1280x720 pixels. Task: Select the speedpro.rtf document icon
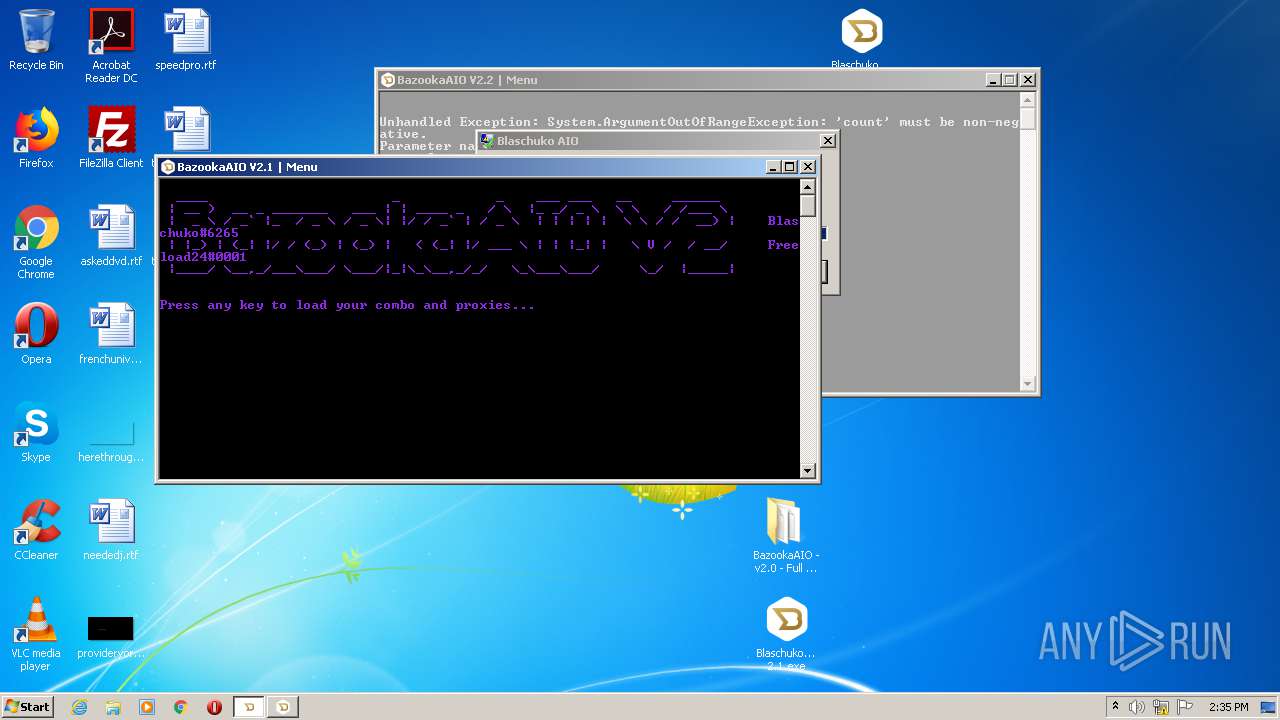[186, 40]
